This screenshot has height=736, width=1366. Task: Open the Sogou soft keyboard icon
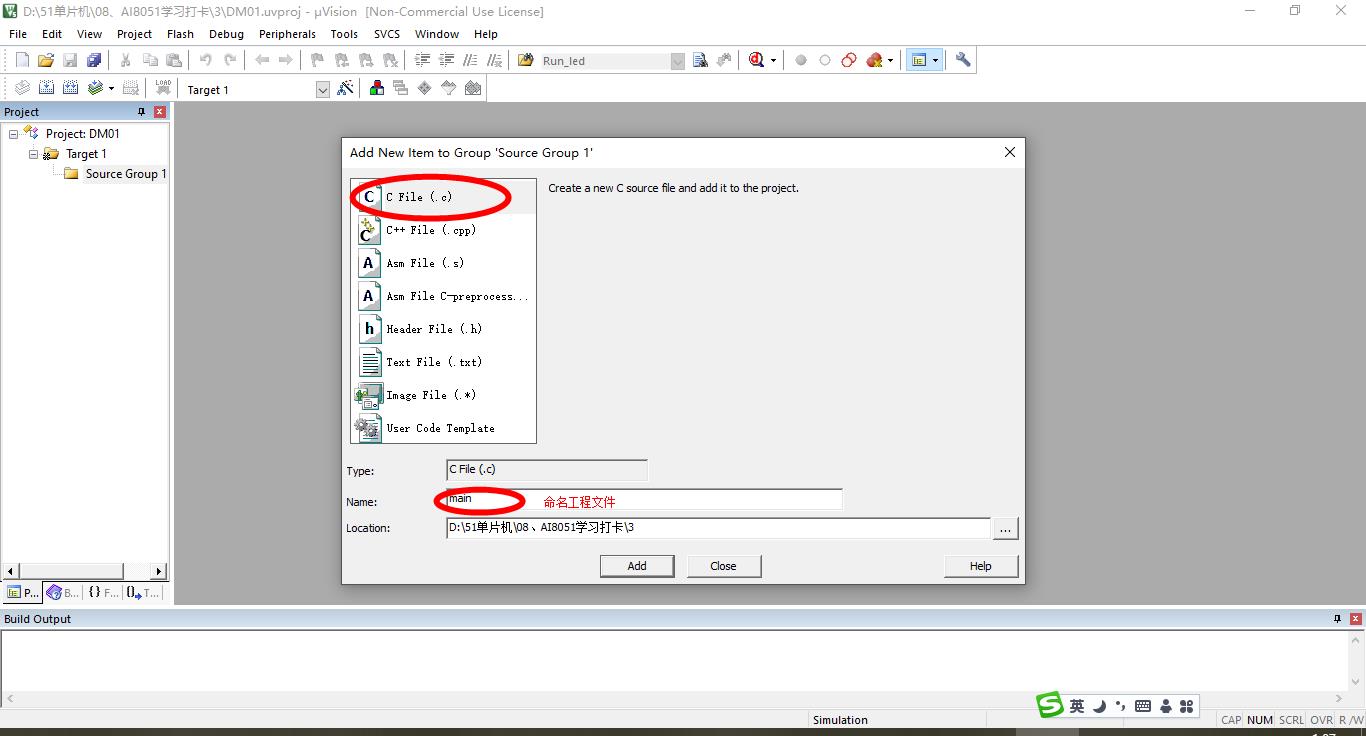coord(1143,706)
